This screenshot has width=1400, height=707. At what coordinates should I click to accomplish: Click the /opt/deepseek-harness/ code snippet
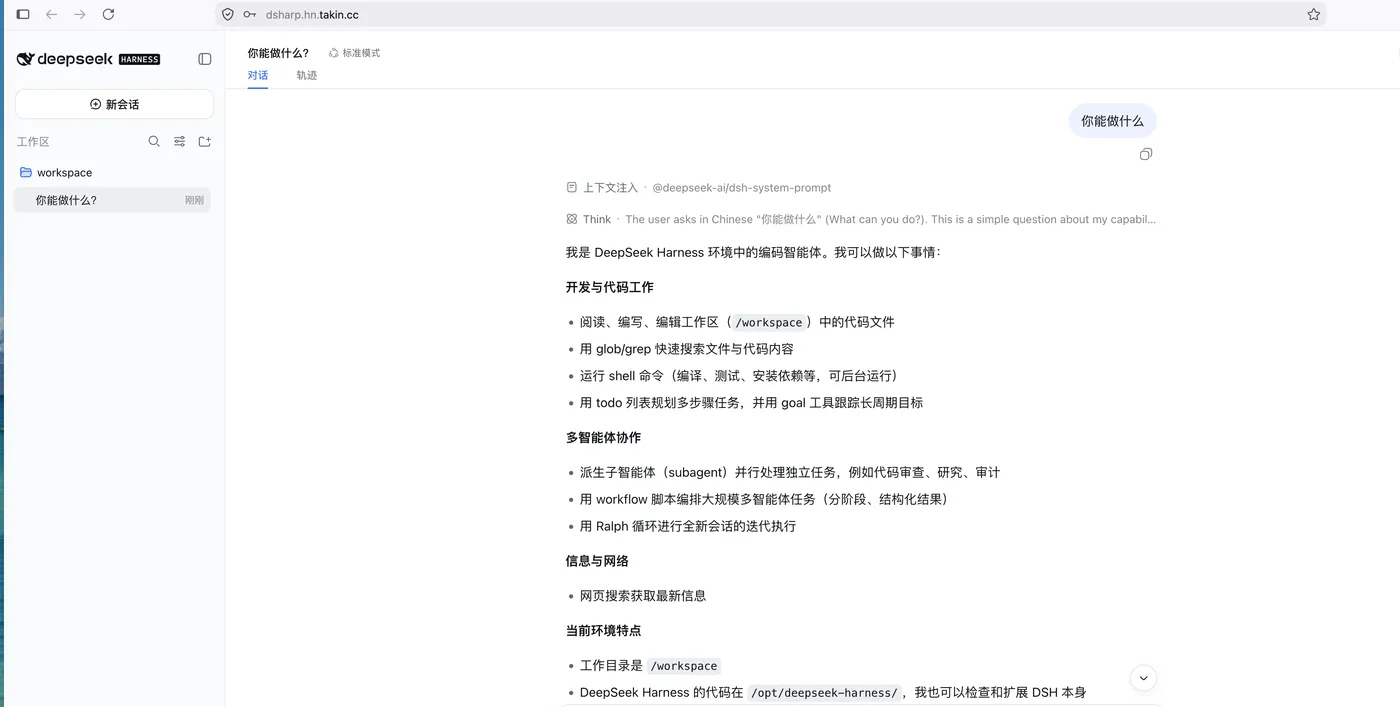(826, 692)
